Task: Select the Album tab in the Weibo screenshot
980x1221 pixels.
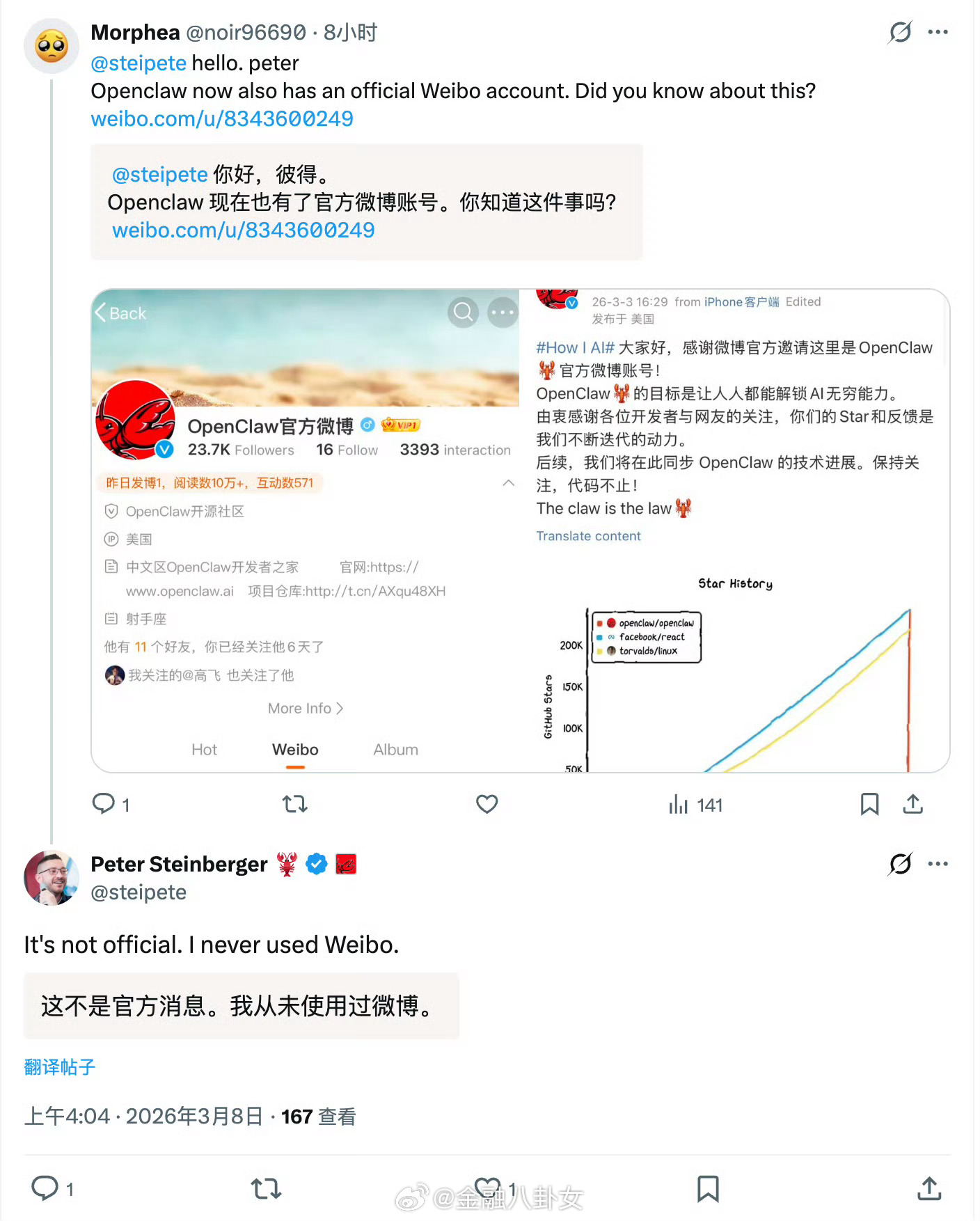Action: [395, 750]
